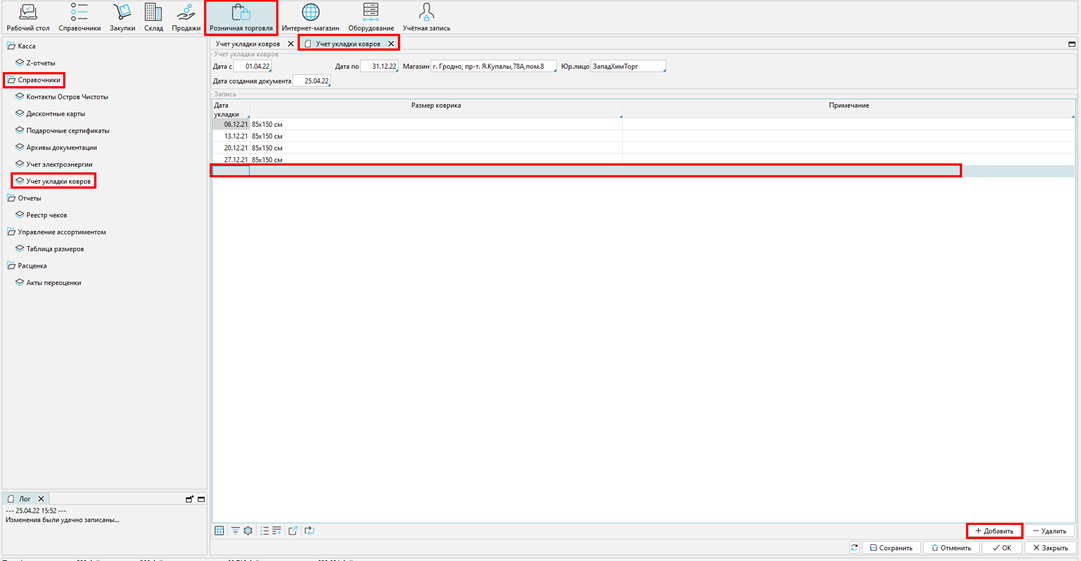Open the Закупки section with the cart icon
The image size is (1081, 561).
click(x=122, y=17)
